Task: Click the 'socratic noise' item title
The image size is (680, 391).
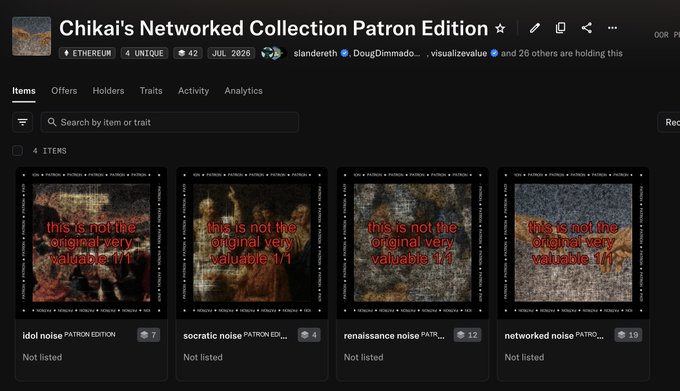Action: (x=212, y=336)
